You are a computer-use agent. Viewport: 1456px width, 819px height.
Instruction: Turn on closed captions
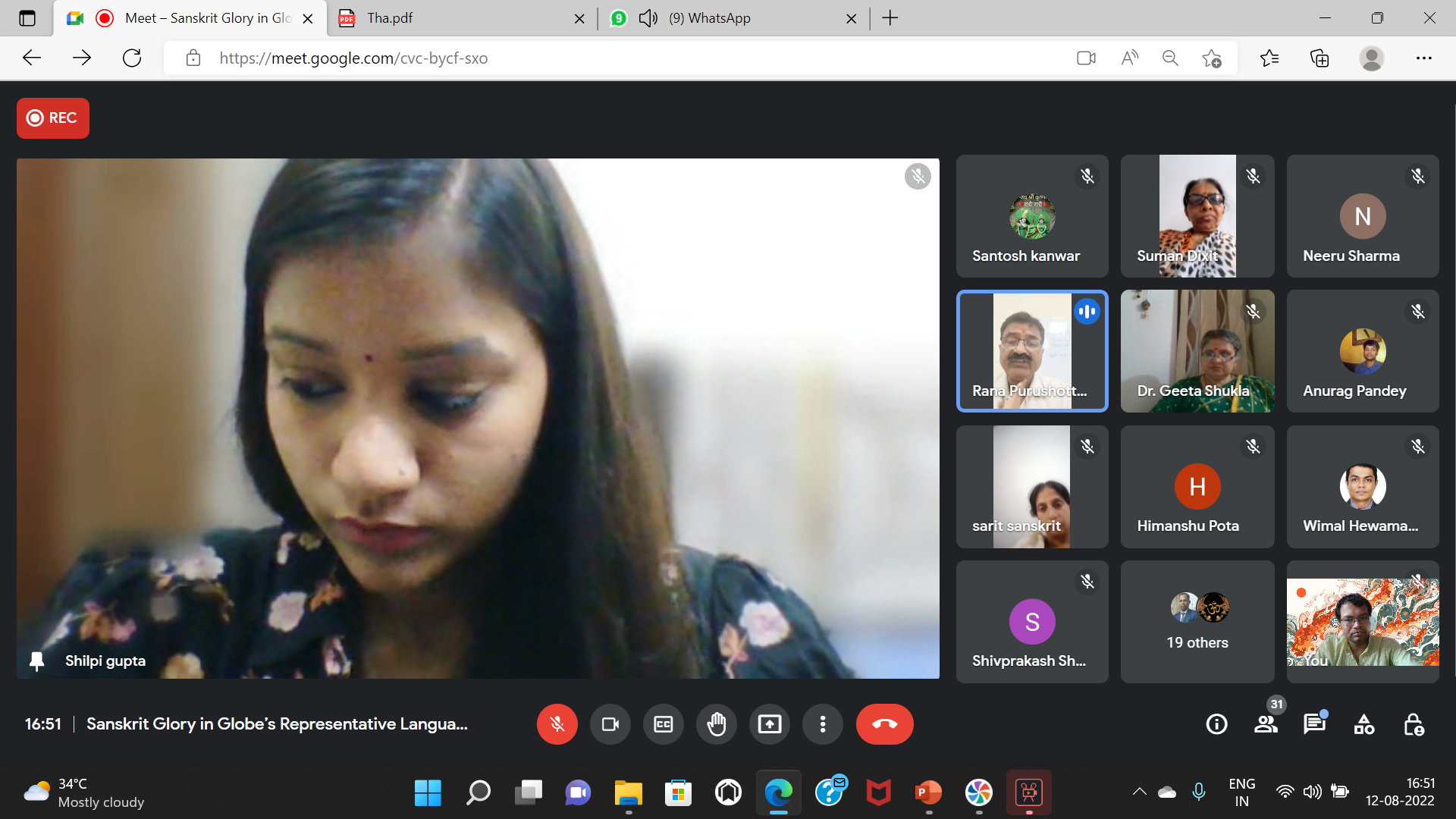pos(663,724)
